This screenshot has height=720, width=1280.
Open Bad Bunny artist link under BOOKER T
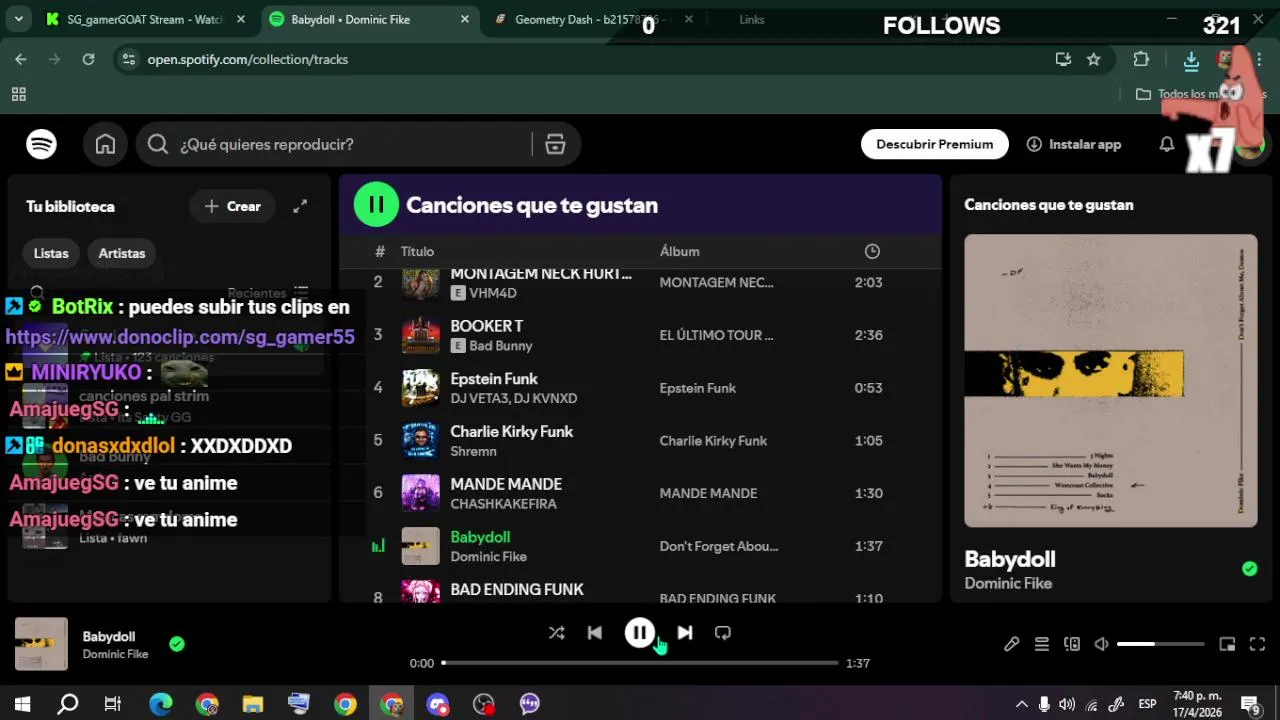click(501, 346)
